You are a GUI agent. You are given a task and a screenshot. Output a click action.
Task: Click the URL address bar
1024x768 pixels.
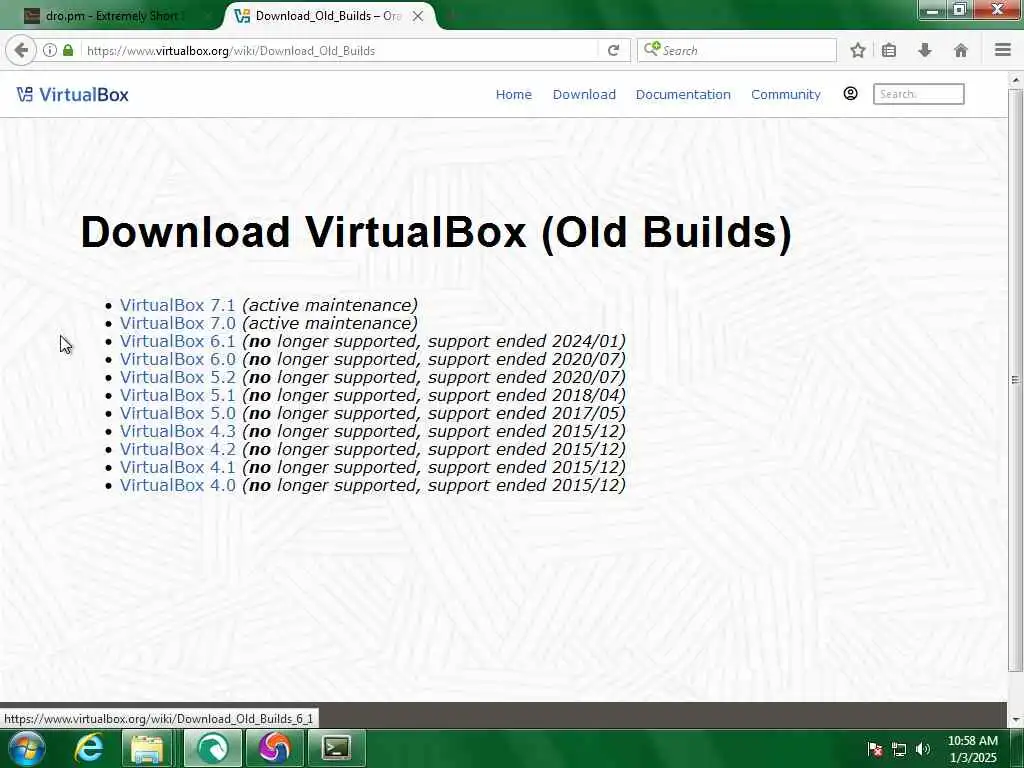tap(340, 50)
